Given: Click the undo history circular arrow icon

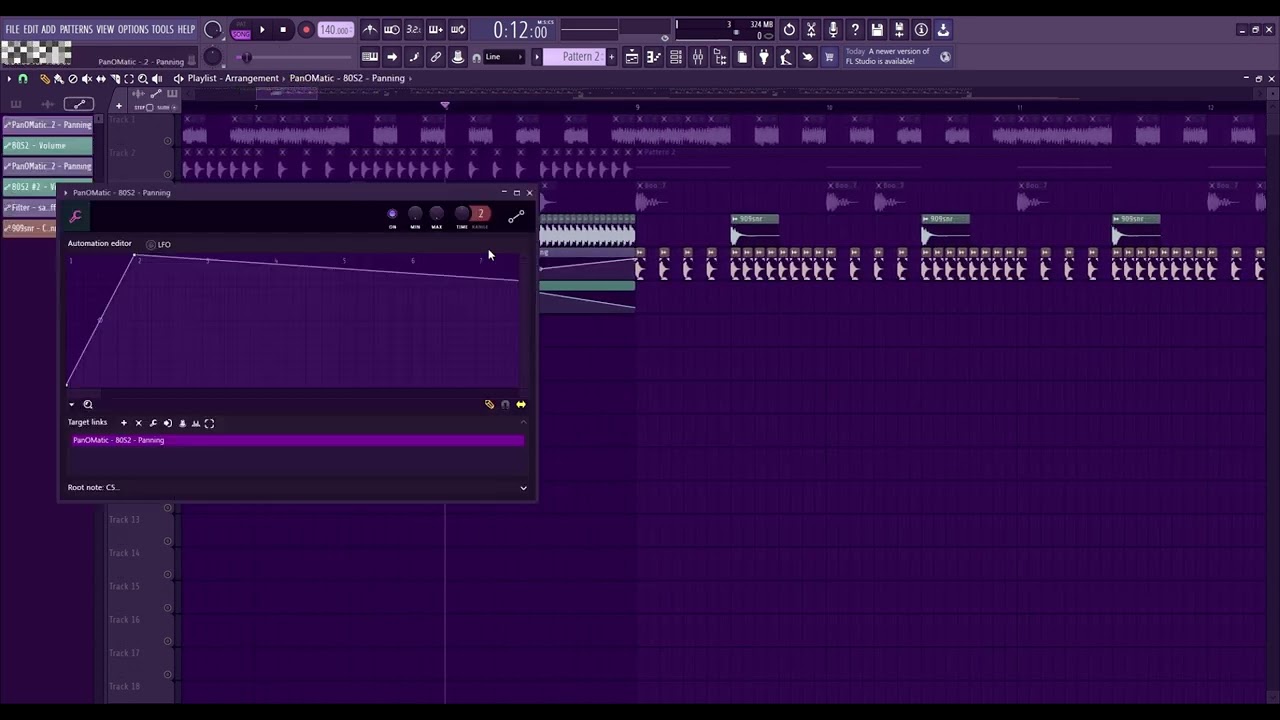Looking at the screenshot, I should [789, 30].
